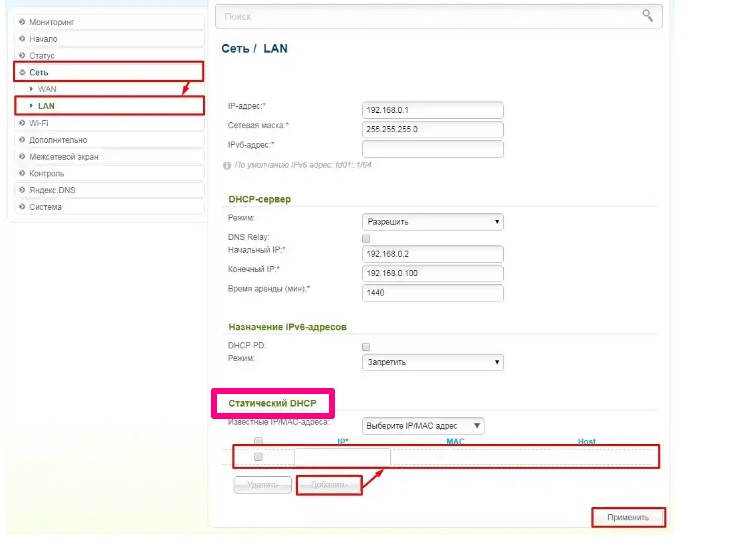Image resolution: width=741 pixels, height=548 pixels.
Task: Click the bullet icon next to Система
Action: coord(22,206)
